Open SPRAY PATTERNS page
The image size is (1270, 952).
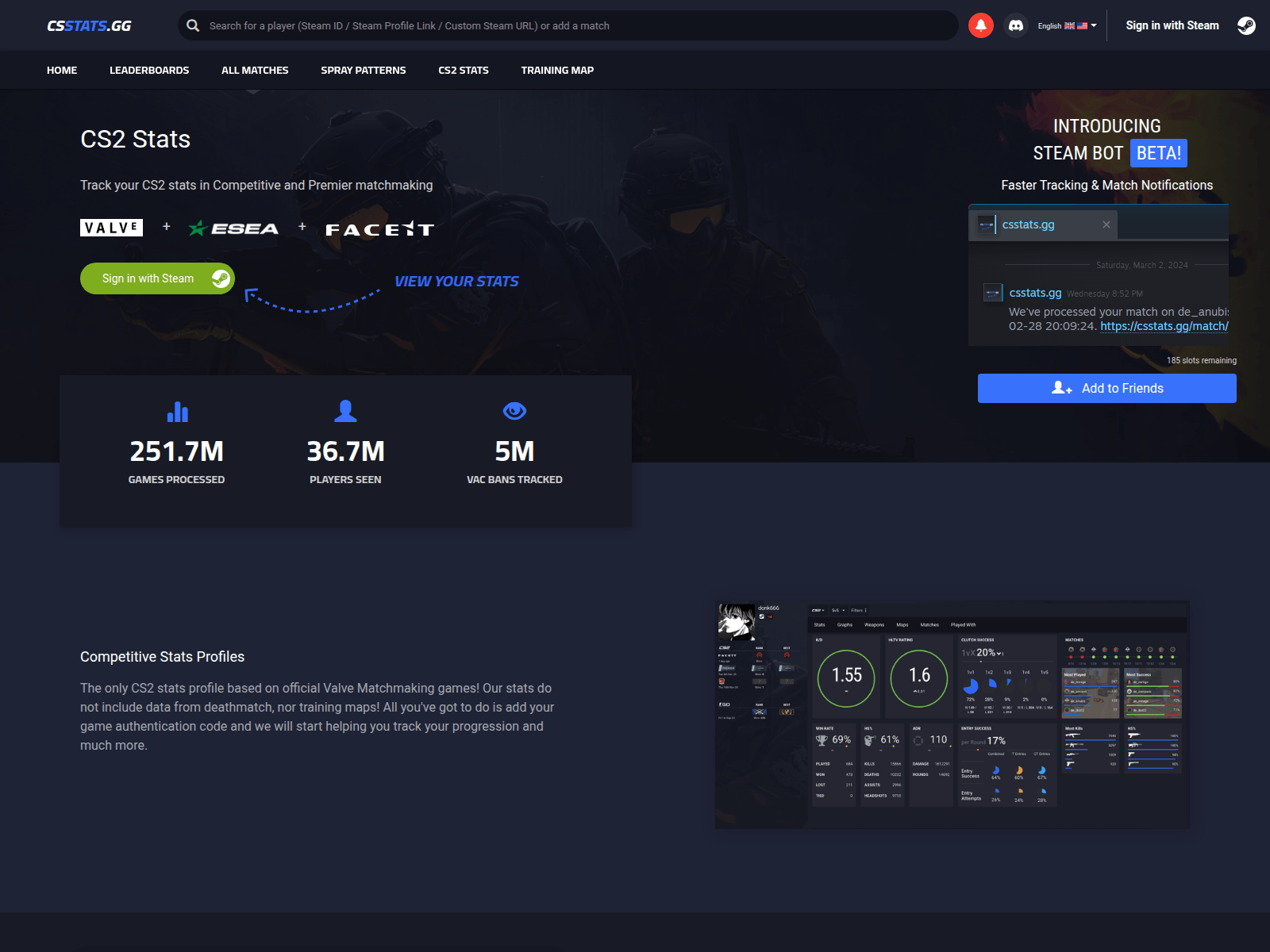pyautogui.click(x=364, y=70)
